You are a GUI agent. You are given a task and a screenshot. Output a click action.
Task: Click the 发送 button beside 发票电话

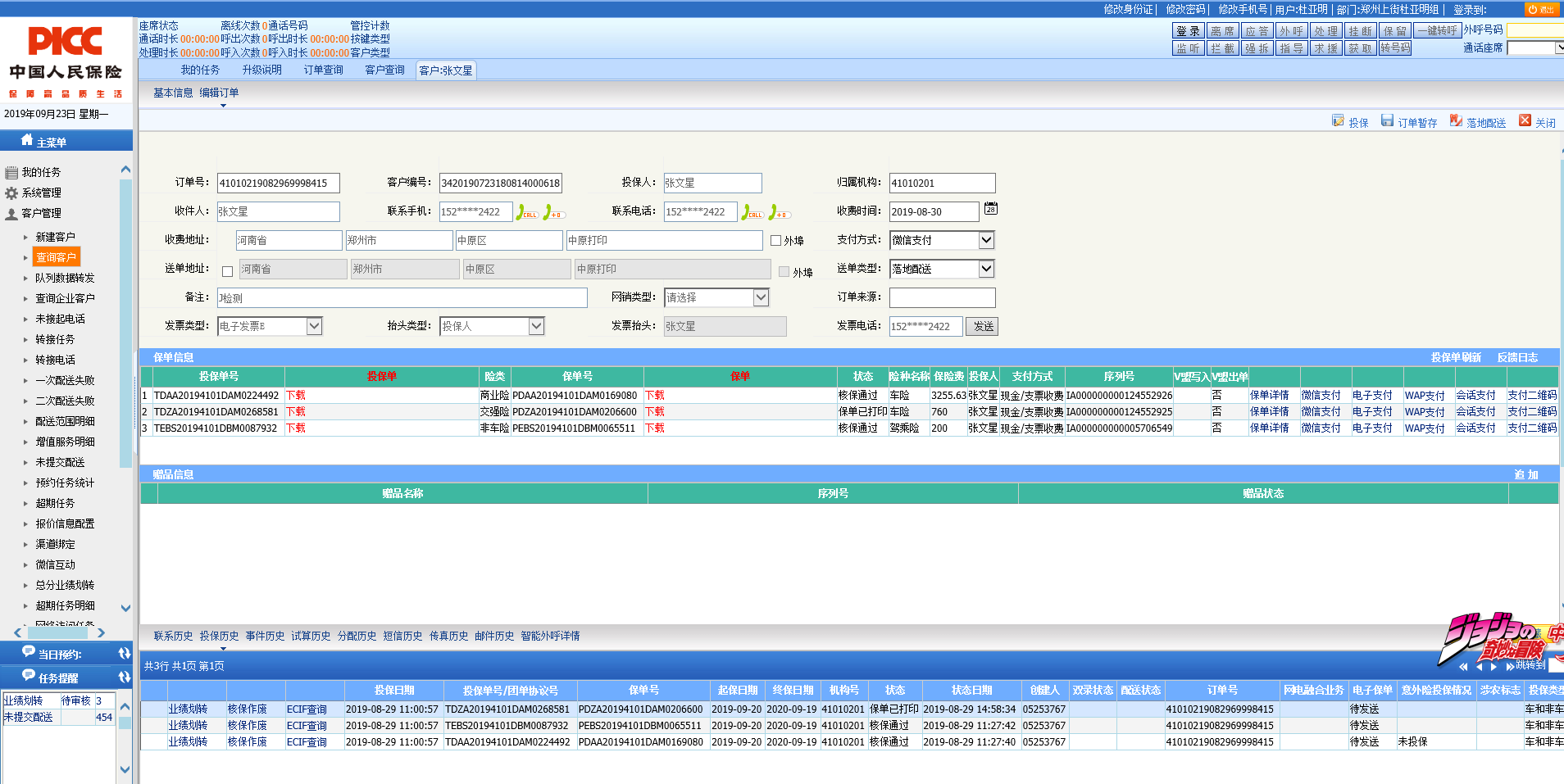[982, 326]
